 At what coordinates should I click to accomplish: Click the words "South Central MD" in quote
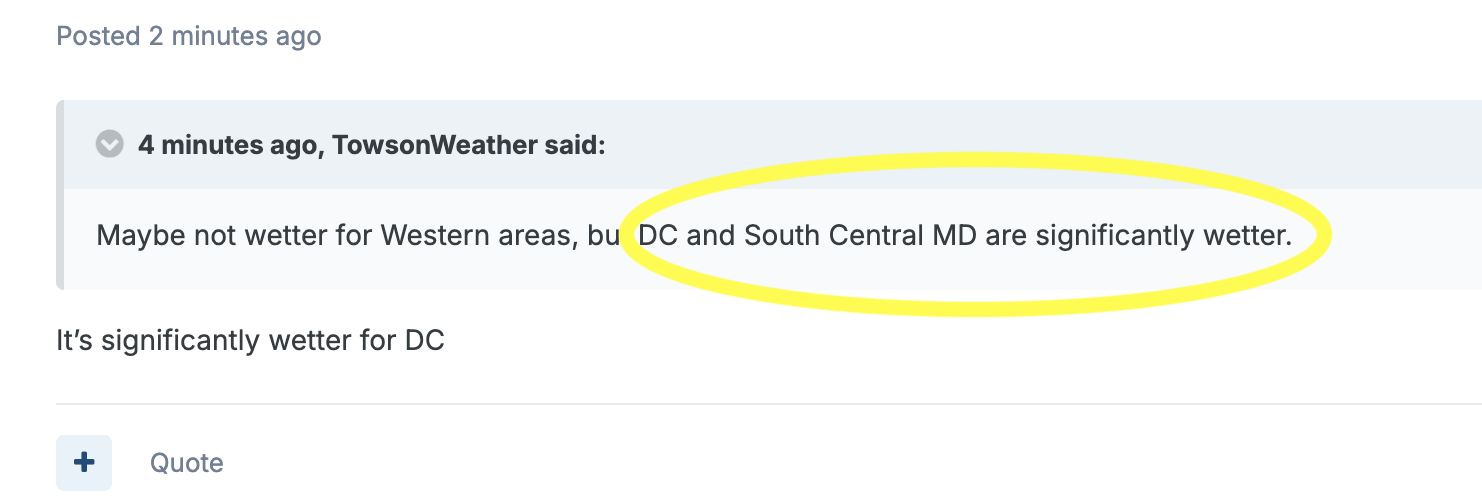coord(860,237)
